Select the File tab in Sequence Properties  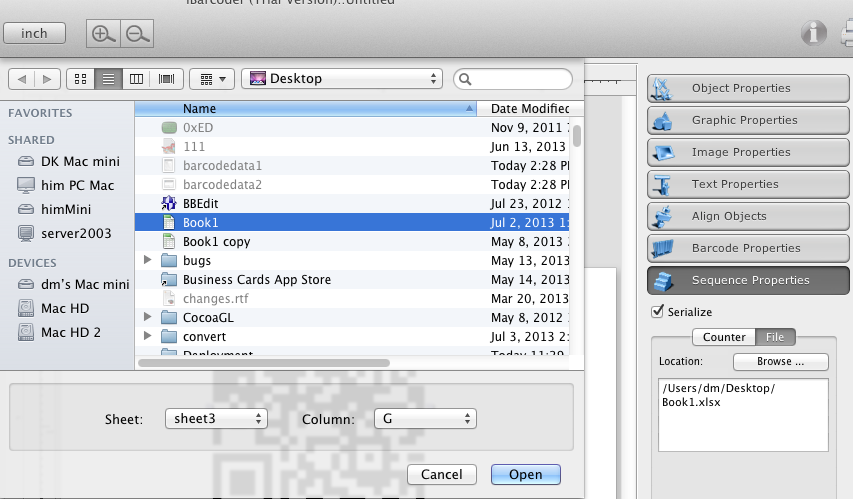775,337
